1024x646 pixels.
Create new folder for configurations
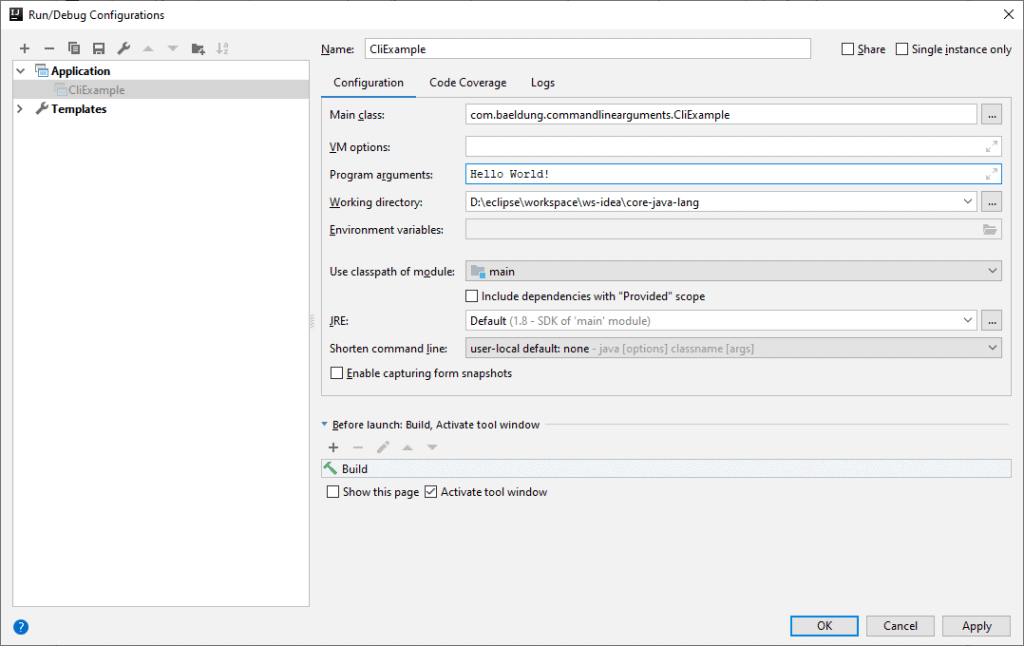pyautogui.click(x=198, y=48)
